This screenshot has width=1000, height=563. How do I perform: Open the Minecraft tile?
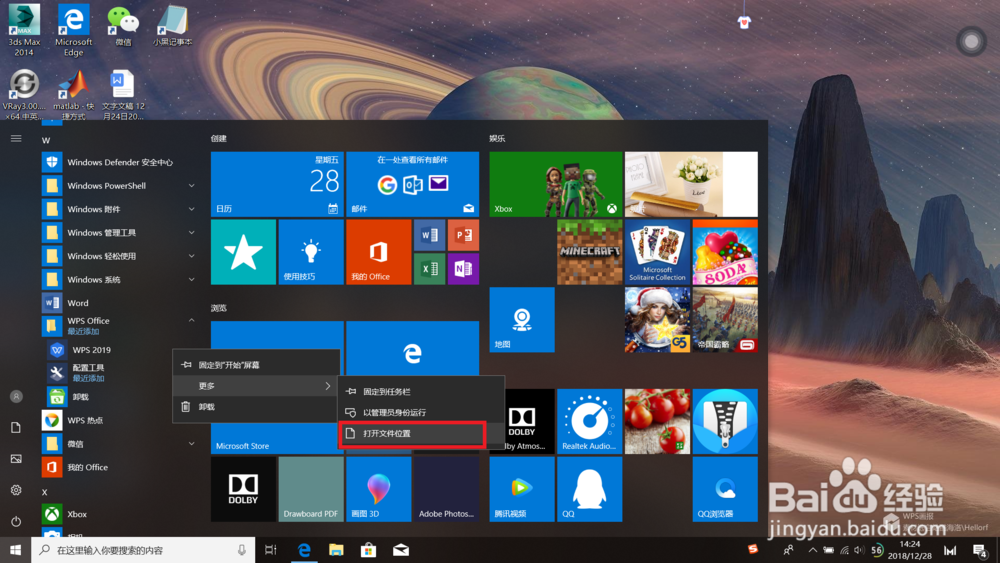point(589,252)
